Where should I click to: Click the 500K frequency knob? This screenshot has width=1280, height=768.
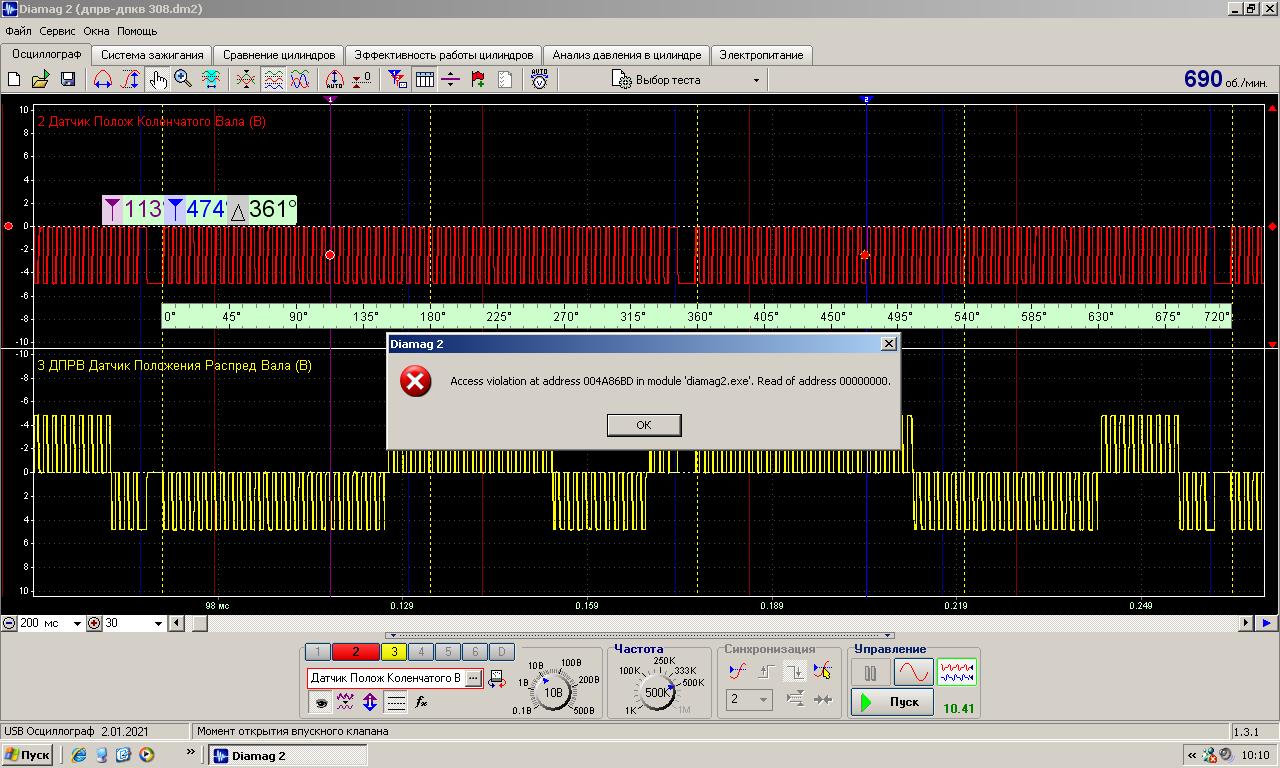(657, 692)
